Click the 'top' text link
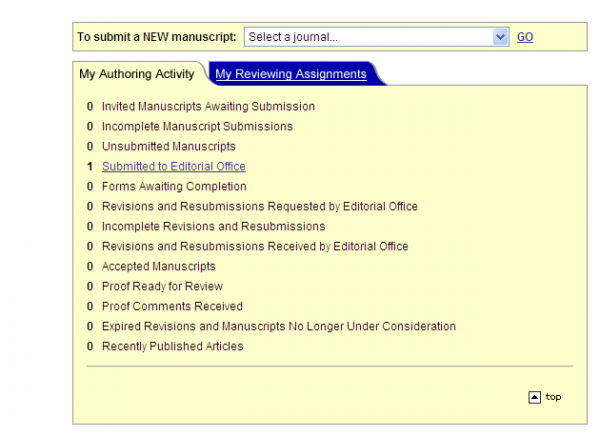 (x=553, y=397)
